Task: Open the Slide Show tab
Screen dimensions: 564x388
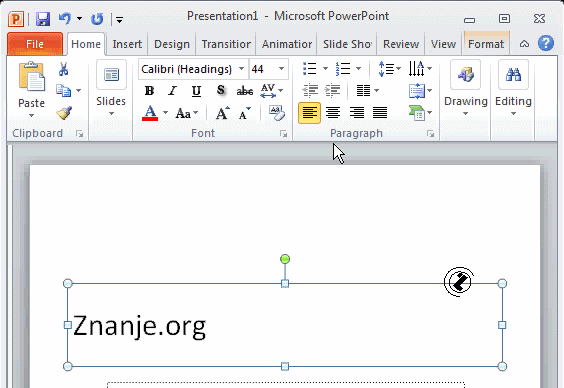Action: 347,44
